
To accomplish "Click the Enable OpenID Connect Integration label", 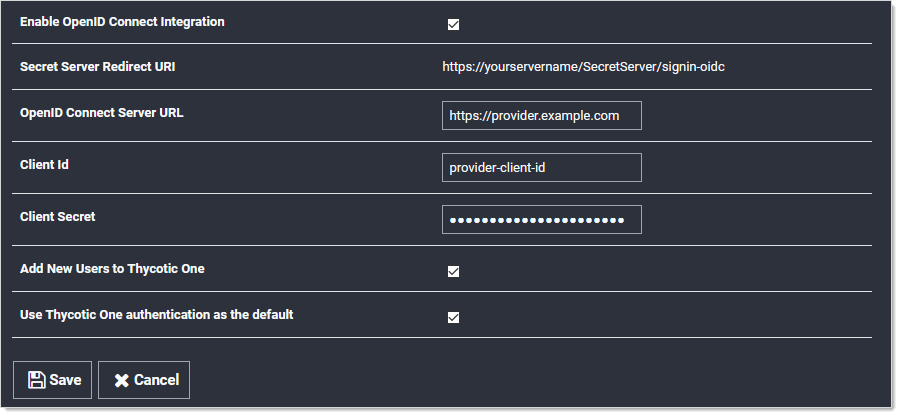I will tap(122, 22).
